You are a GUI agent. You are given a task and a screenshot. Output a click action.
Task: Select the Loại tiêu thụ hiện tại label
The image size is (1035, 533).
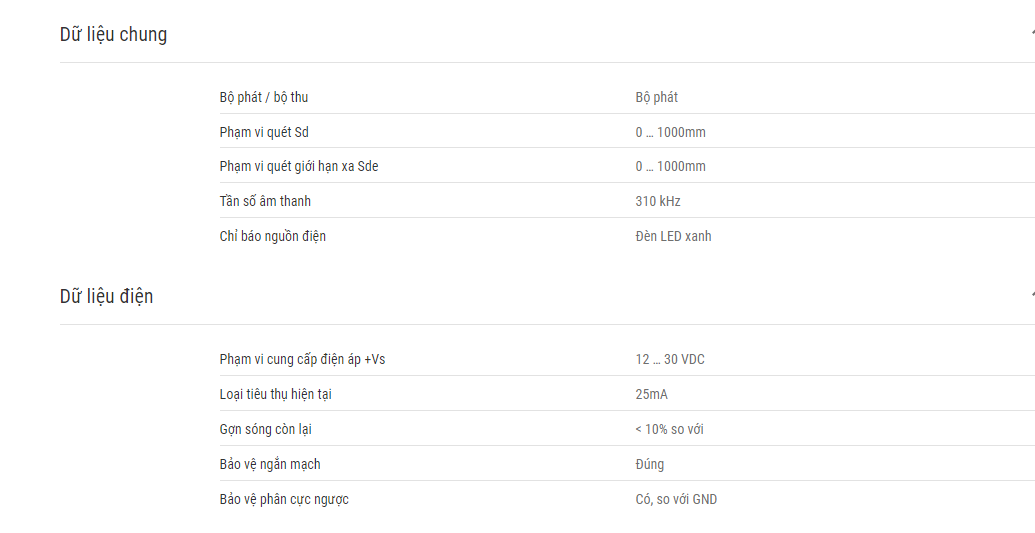tap(275, 394)
